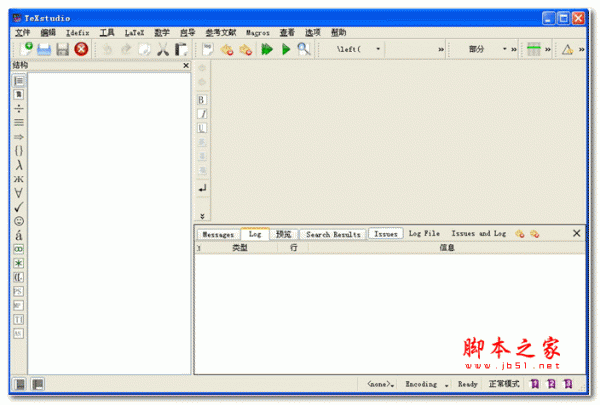Select the Log File option
Image resolution: width=600 pixels, height=405 pixels.
[424, 233]
